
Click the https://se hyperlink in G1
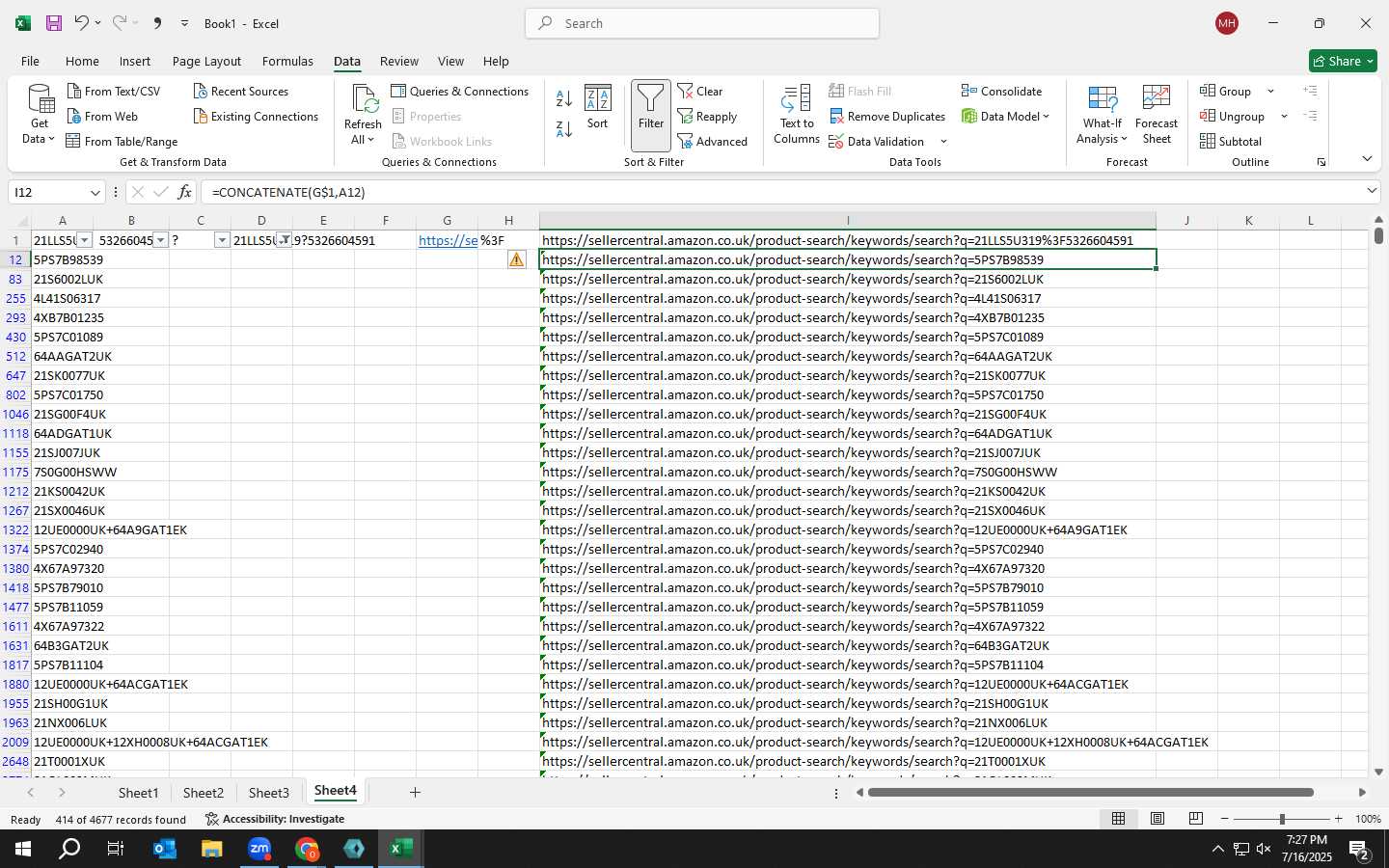click(448, 240)
